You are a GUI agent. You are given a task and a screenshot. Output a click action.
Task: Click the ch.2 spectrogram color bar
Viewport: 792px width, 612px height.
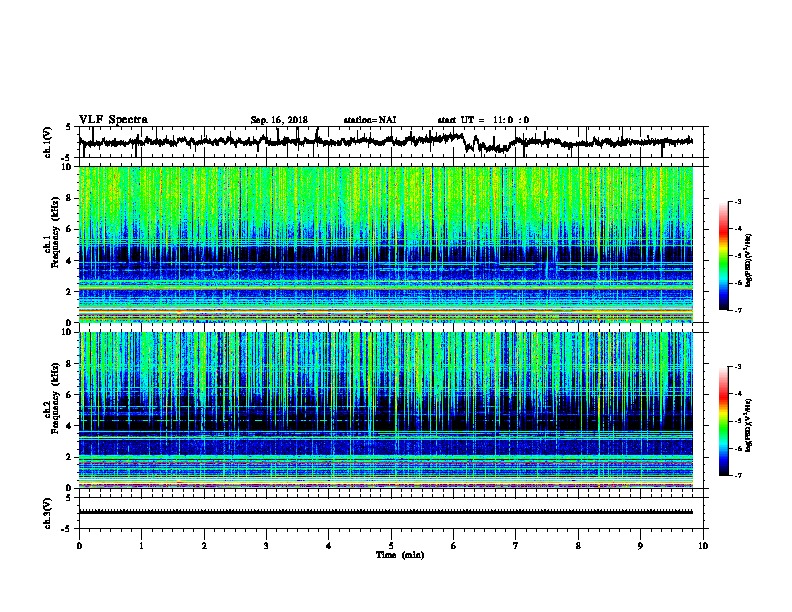[x=723, y=421]
